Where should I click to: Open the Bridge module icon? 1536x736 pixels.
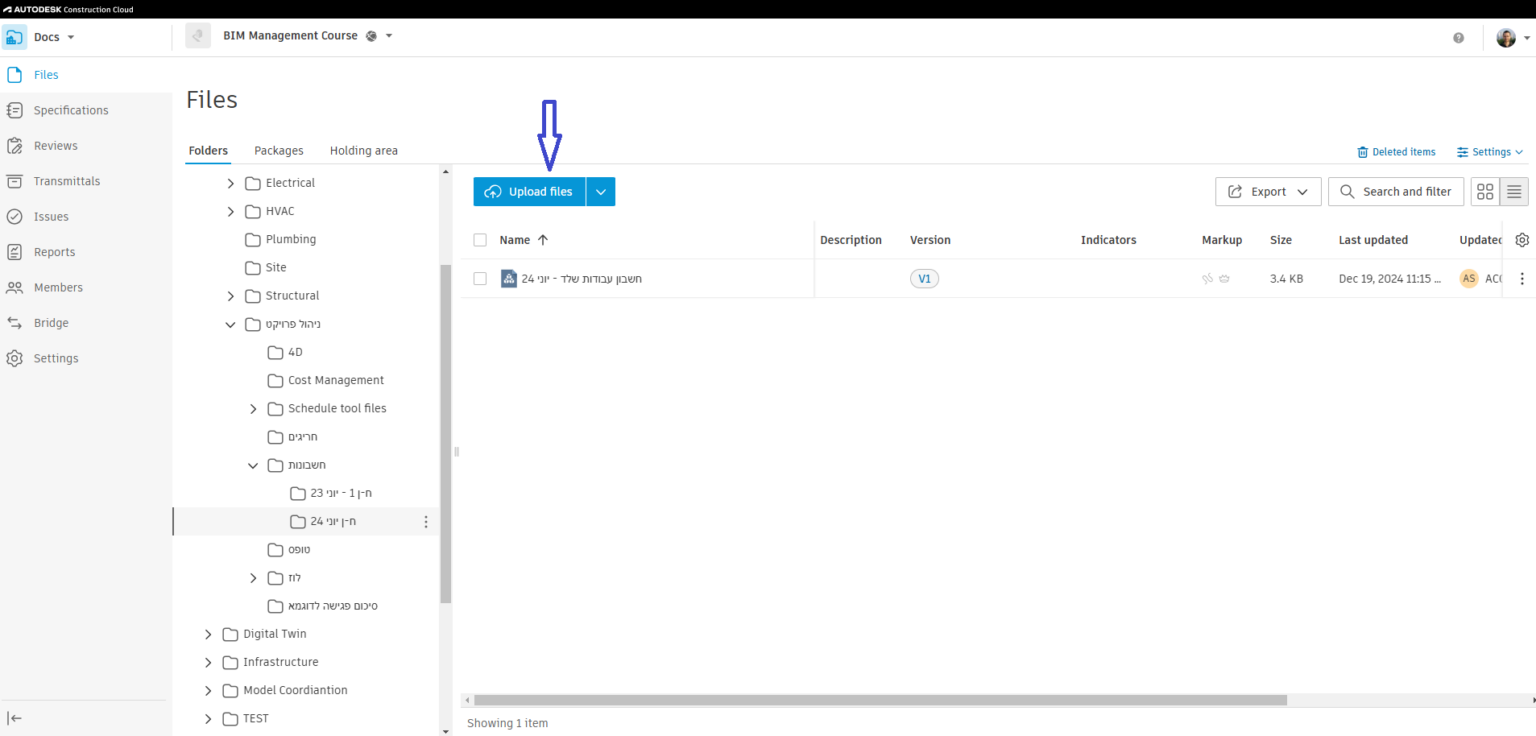coord(14,323)
